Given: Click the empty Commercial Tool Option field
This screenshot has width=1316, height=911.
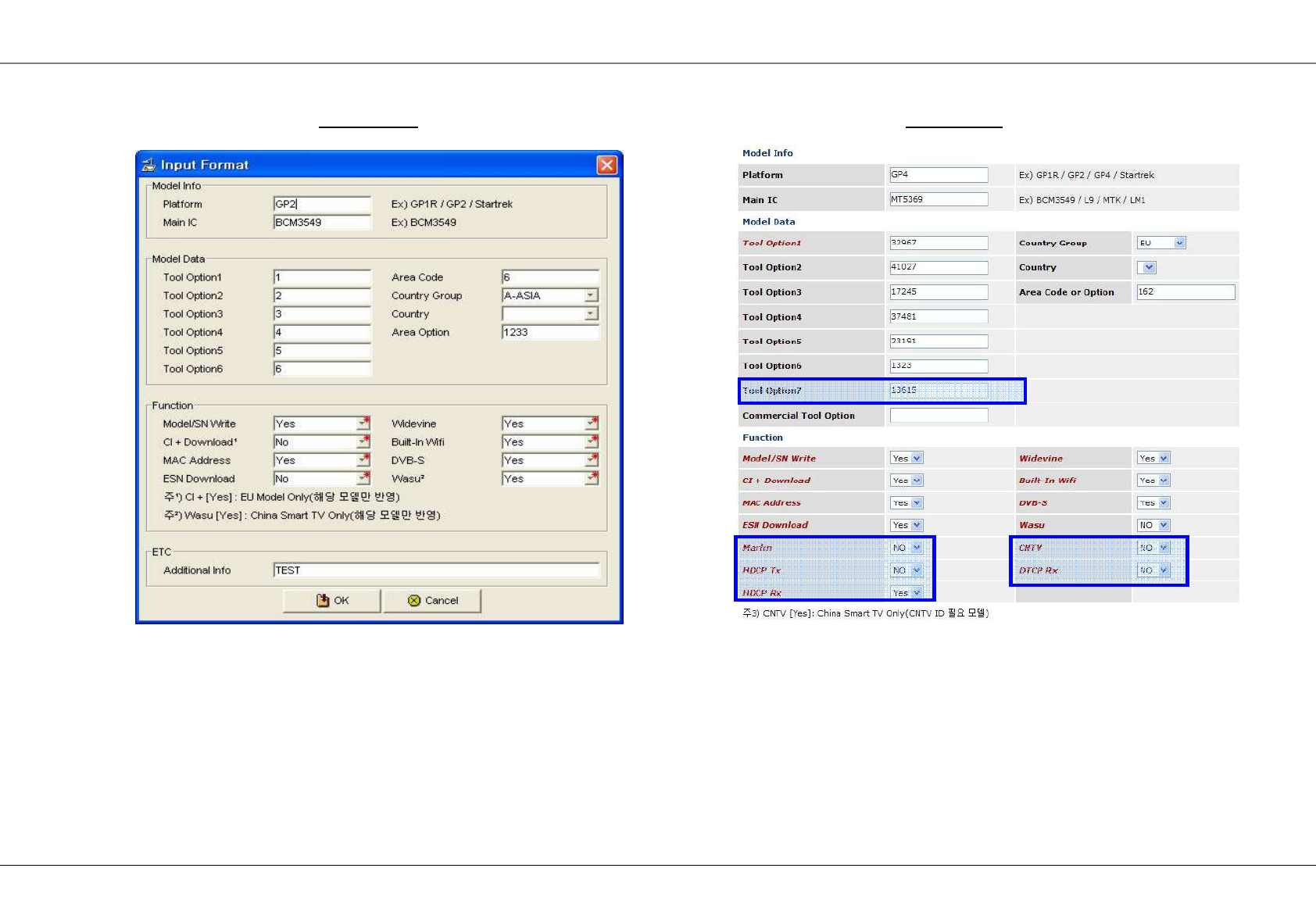Looking at the screenshot, I should click(x=939, y=416).
